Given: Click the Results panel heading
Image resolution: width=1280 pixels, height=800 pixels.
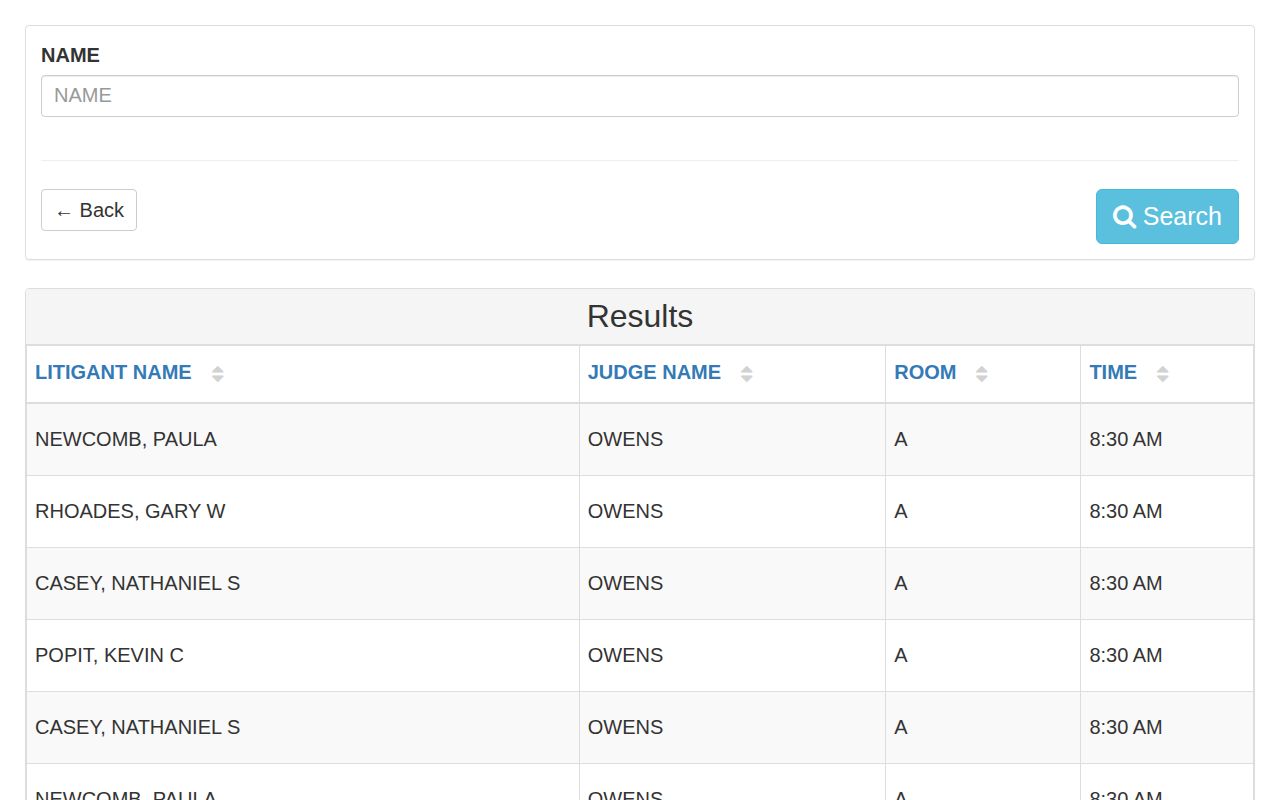Looking at the screenshot, I should (x=640, y=316).
